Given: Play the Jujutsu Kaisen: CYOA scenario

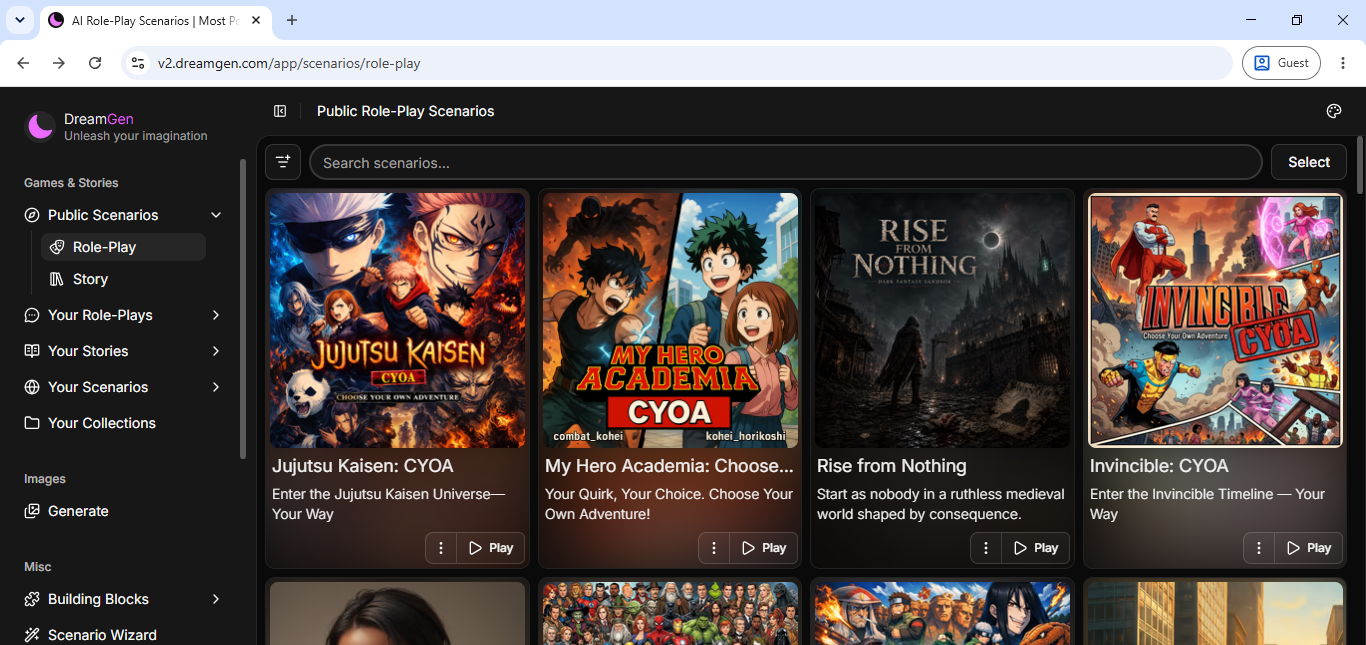Looking at the screenshot, I should (x=490, y=548).
